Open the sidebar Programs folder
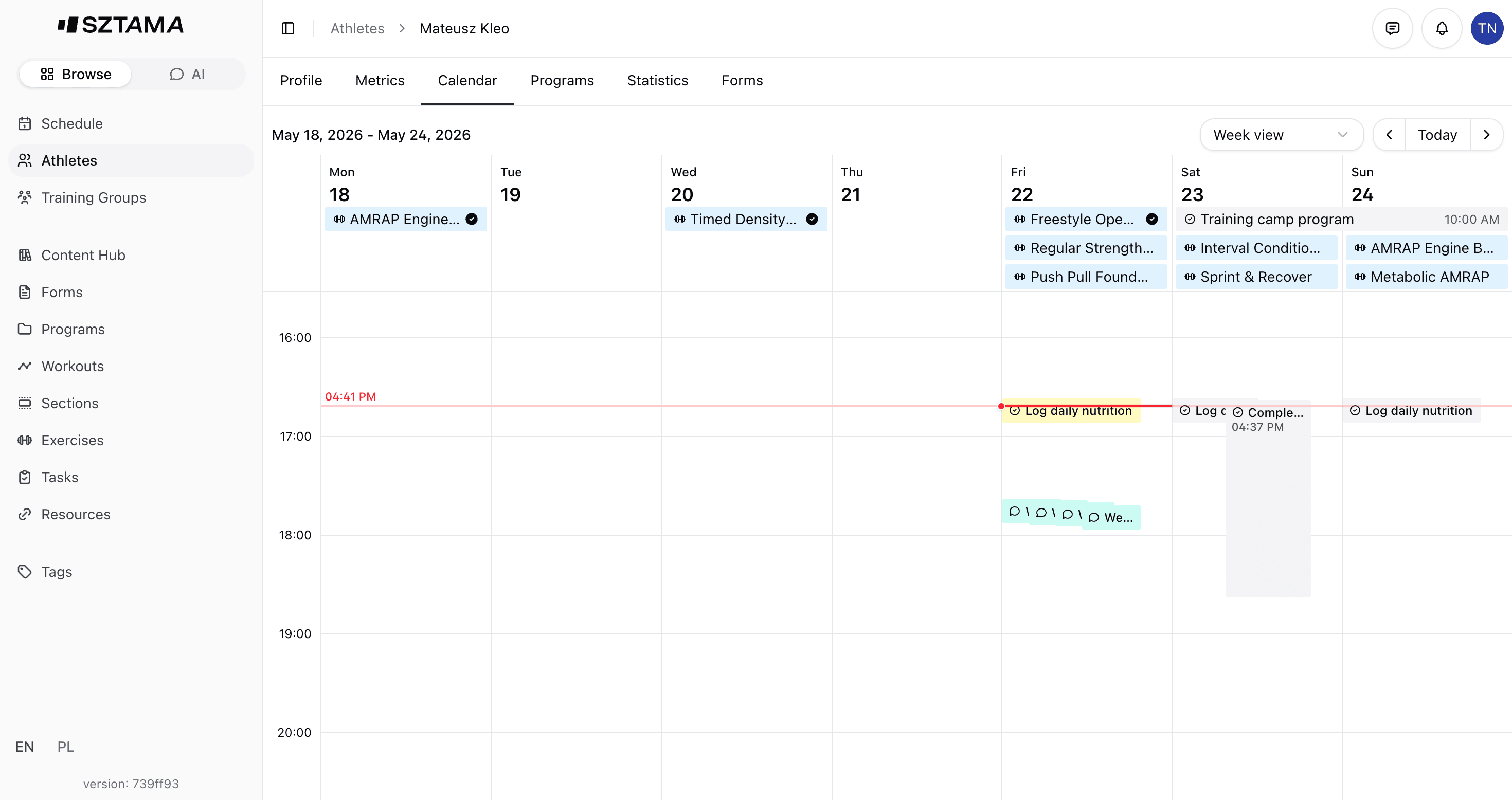This screenshot has width=1512, height=800. click(x=131, y=329)
